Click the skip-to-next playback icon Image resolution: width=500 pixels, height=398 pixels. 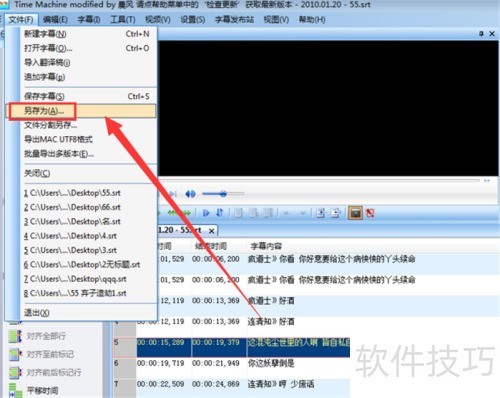(173, 194)
